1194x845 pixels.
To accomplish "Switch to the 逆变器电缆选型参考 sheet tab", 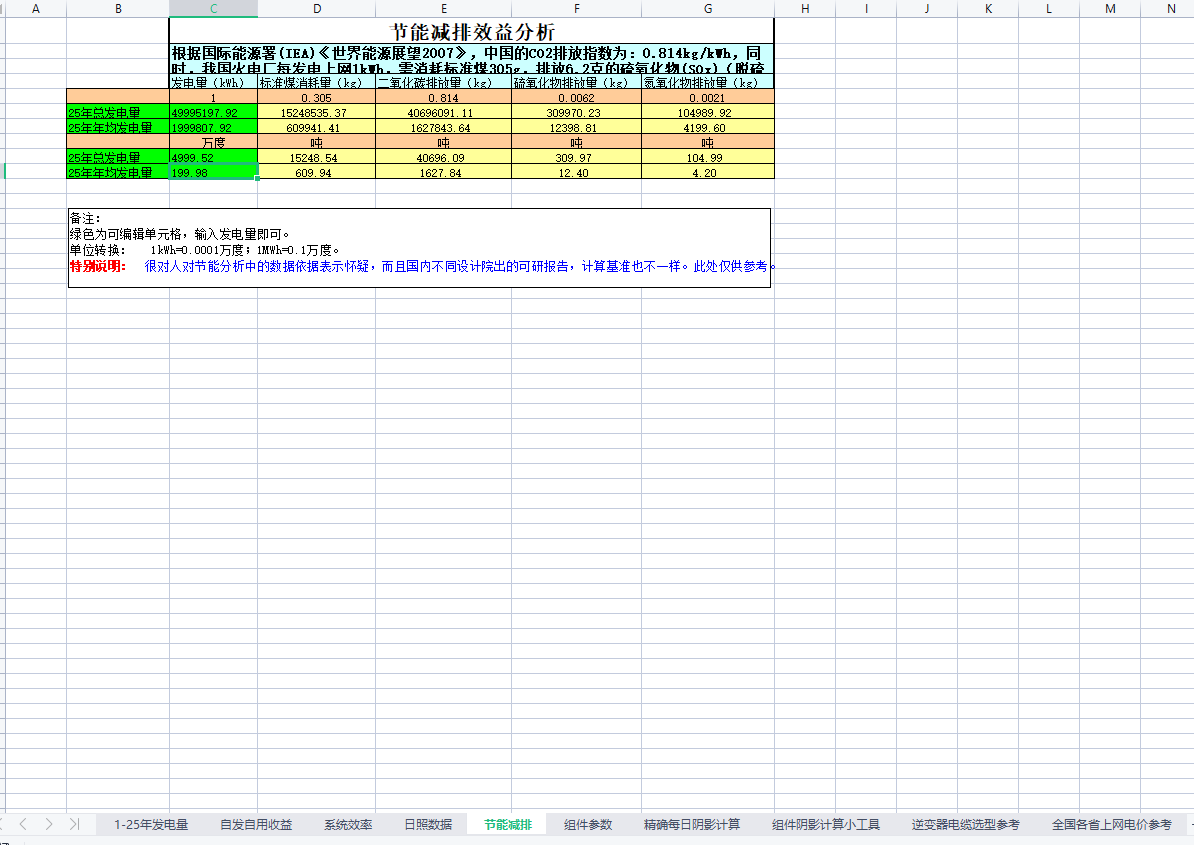I will 965,824.
